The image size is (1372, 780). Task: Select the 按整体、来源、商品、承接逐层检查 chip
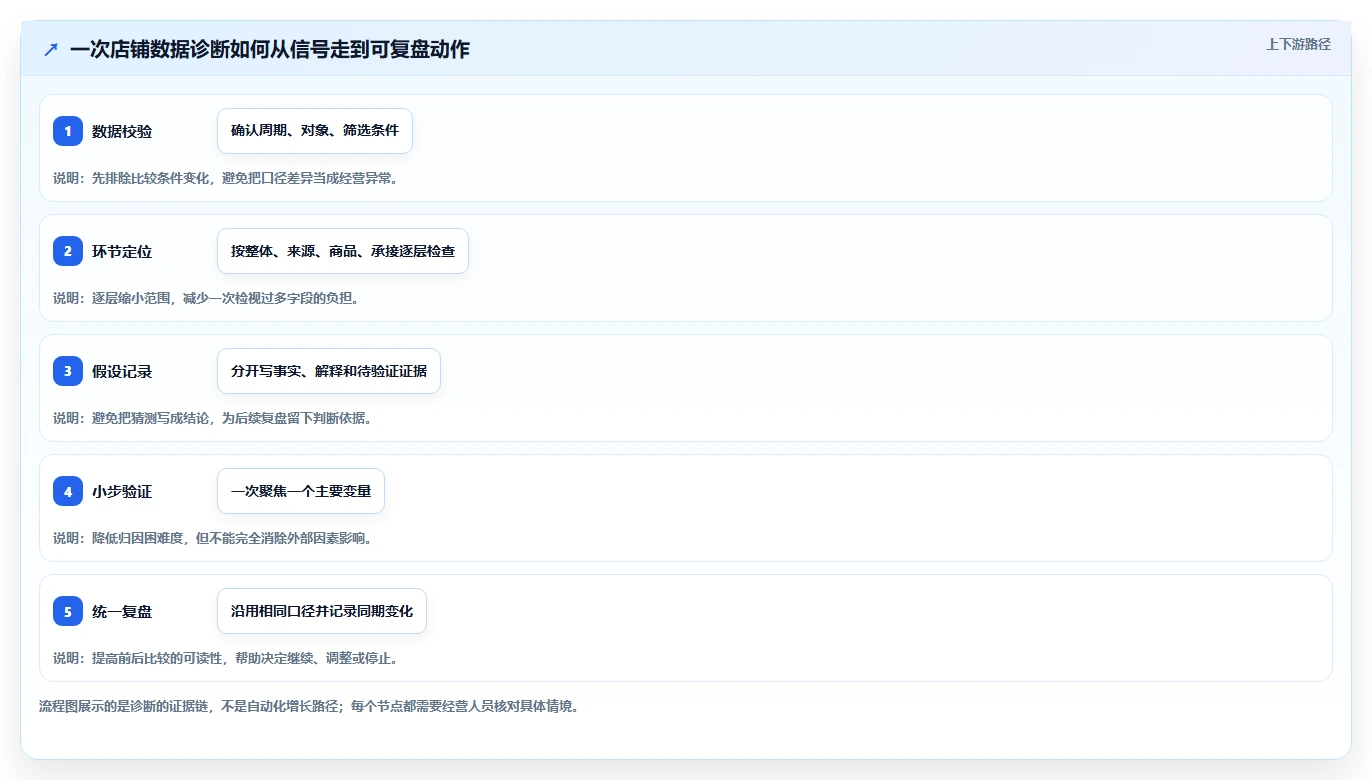[343, 251]
